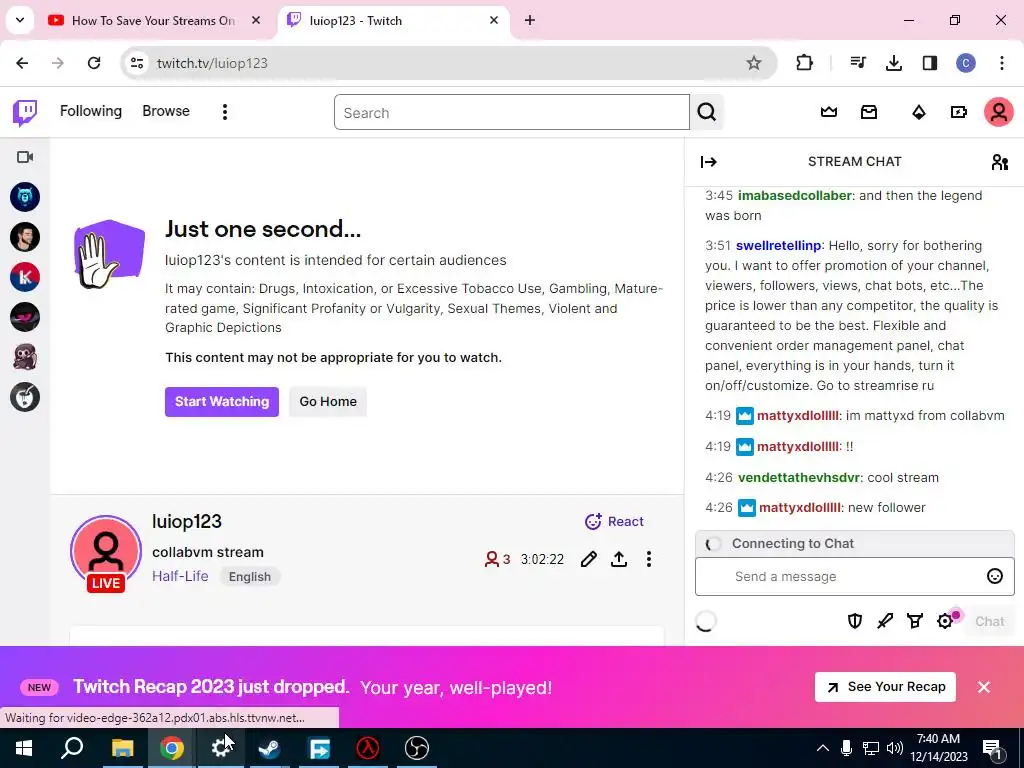Open a new browser tab
The image size is (1024, 768).
pyautogui.click(x=530, y=21)
